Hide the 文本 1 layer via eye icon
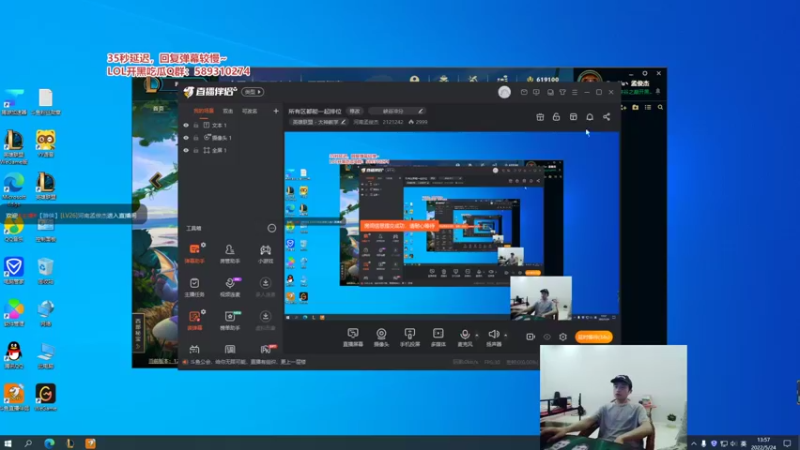The height and width of the screenshot is (450, 800). click(186, 125)
